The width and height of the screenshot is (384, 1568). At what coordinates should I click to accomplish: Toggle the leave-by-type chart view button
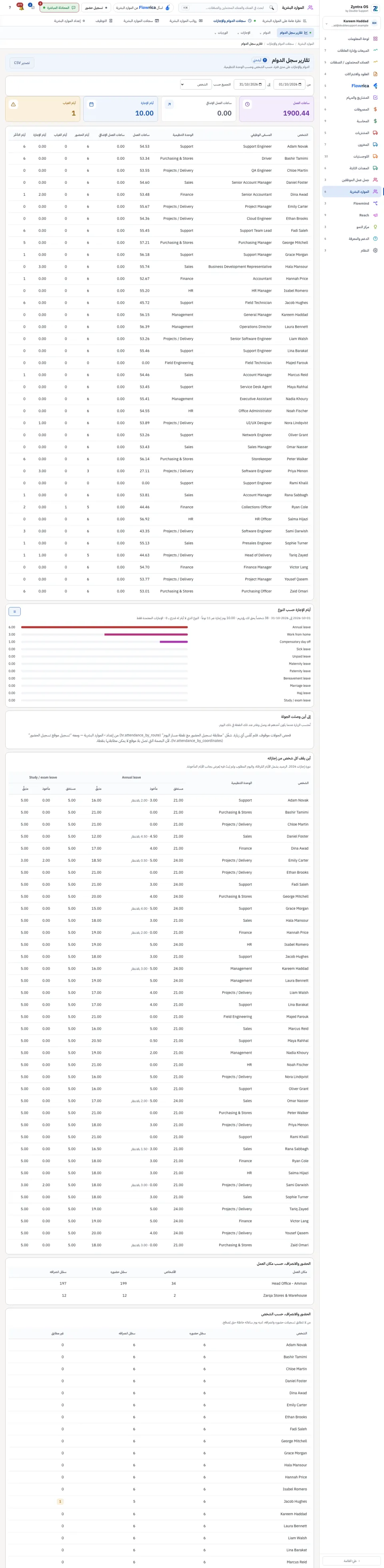(15, 612)
